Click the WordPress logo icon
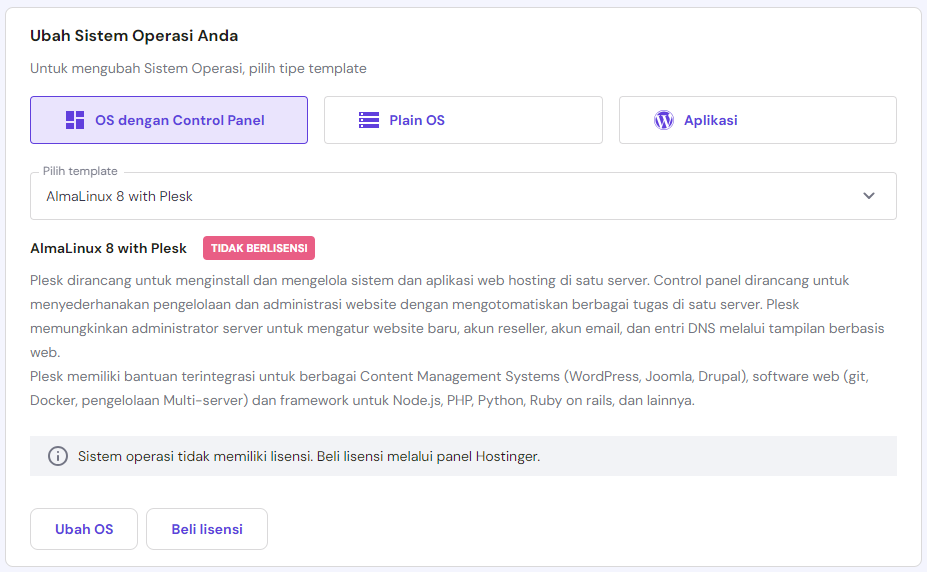 664,120
